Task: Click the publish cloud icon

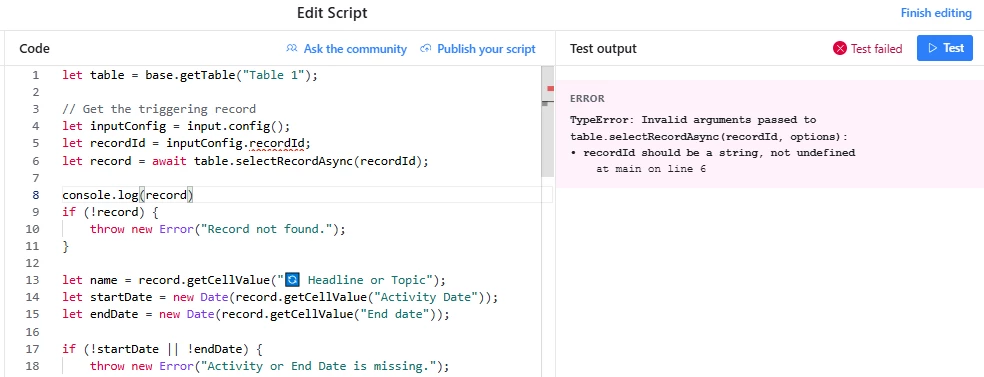Action: tap(426, 48)
